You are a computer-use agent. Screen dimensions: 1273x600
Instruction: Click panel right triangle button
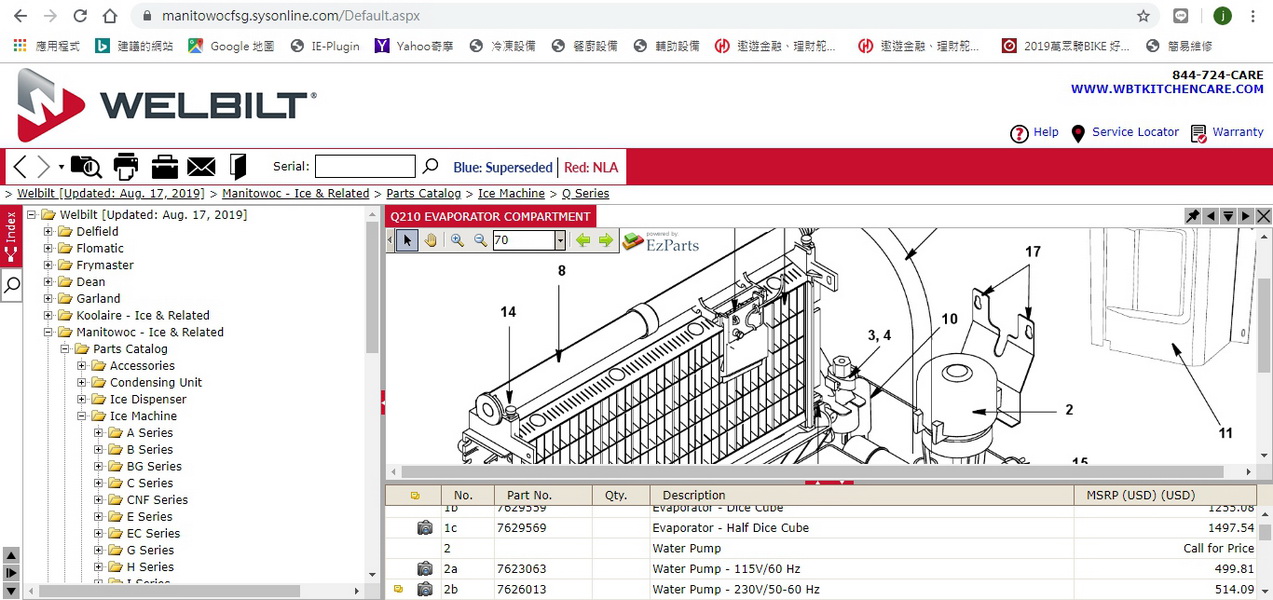click(1245, 216)
